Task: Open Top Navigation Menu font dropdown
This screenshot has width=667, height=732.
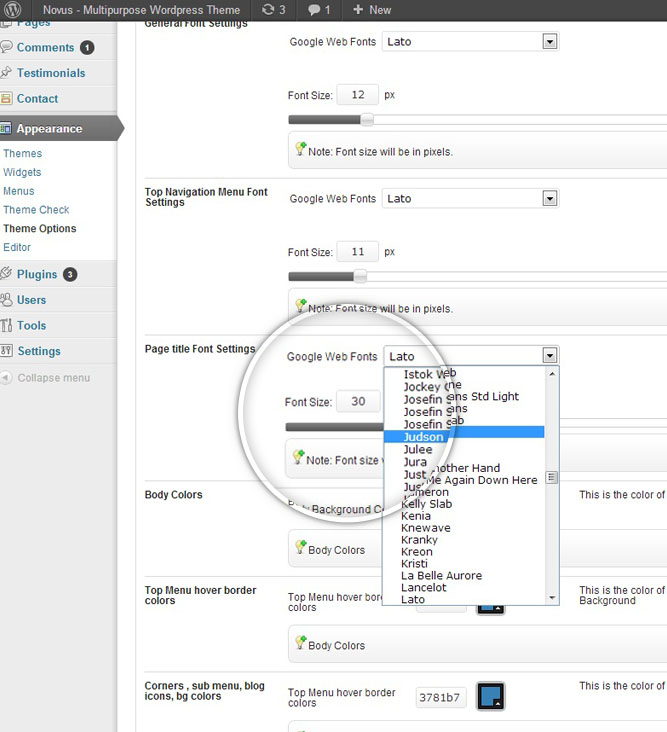Action: point(549,198)
